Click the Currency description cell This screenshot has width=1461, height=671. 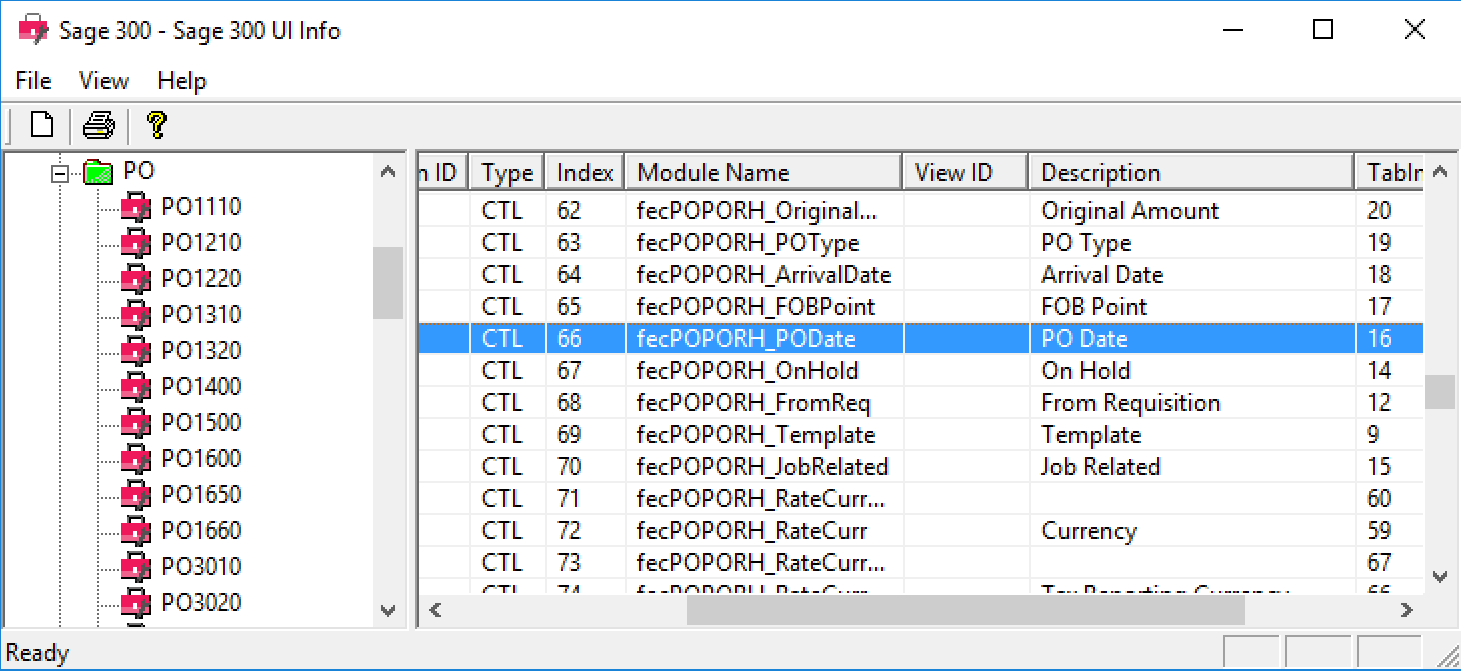click(x=1191, y=531)
